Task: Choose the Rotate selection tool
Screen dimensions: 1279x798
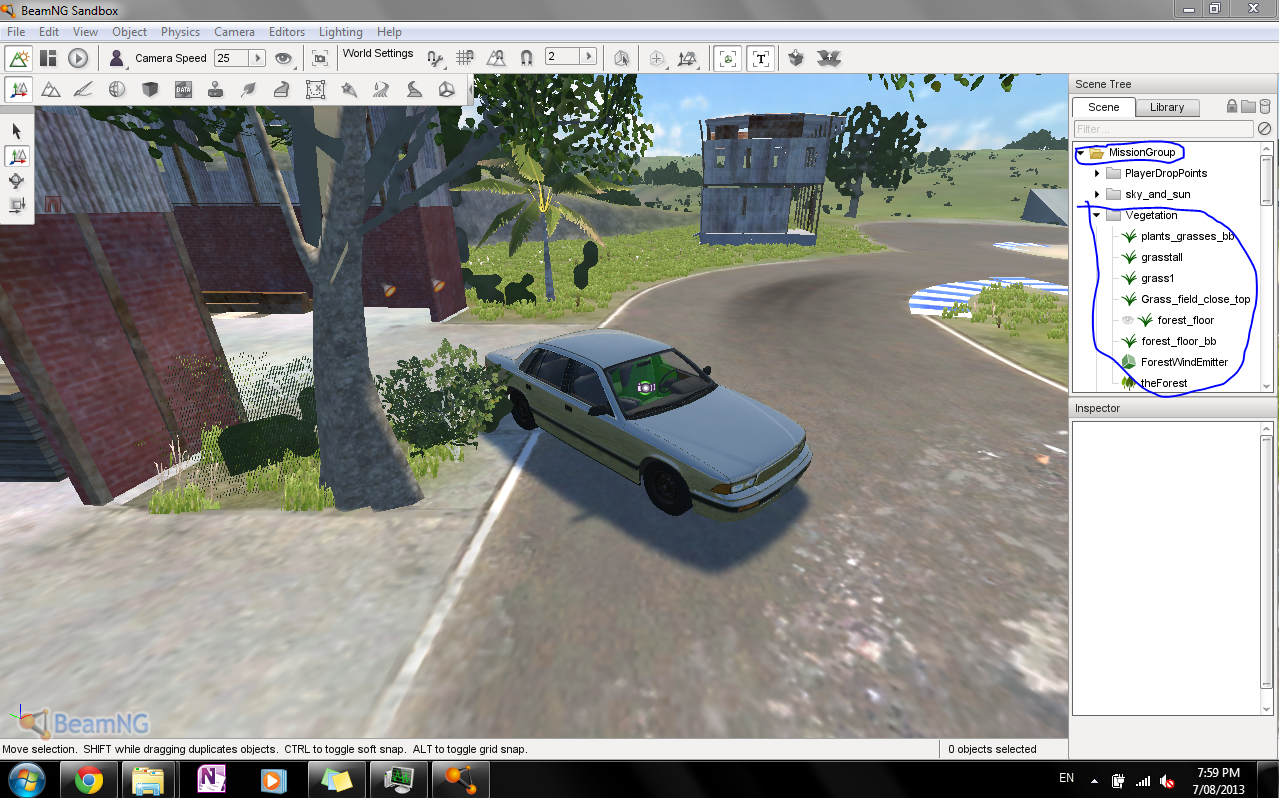Action: [17, 181]
